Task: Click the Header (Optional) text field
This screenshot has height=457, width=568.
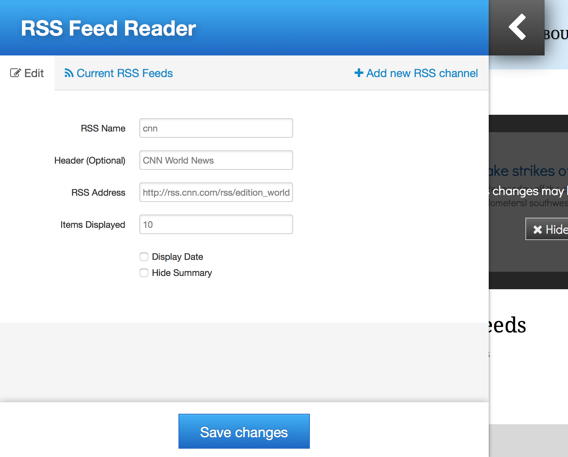Action: 216,160
